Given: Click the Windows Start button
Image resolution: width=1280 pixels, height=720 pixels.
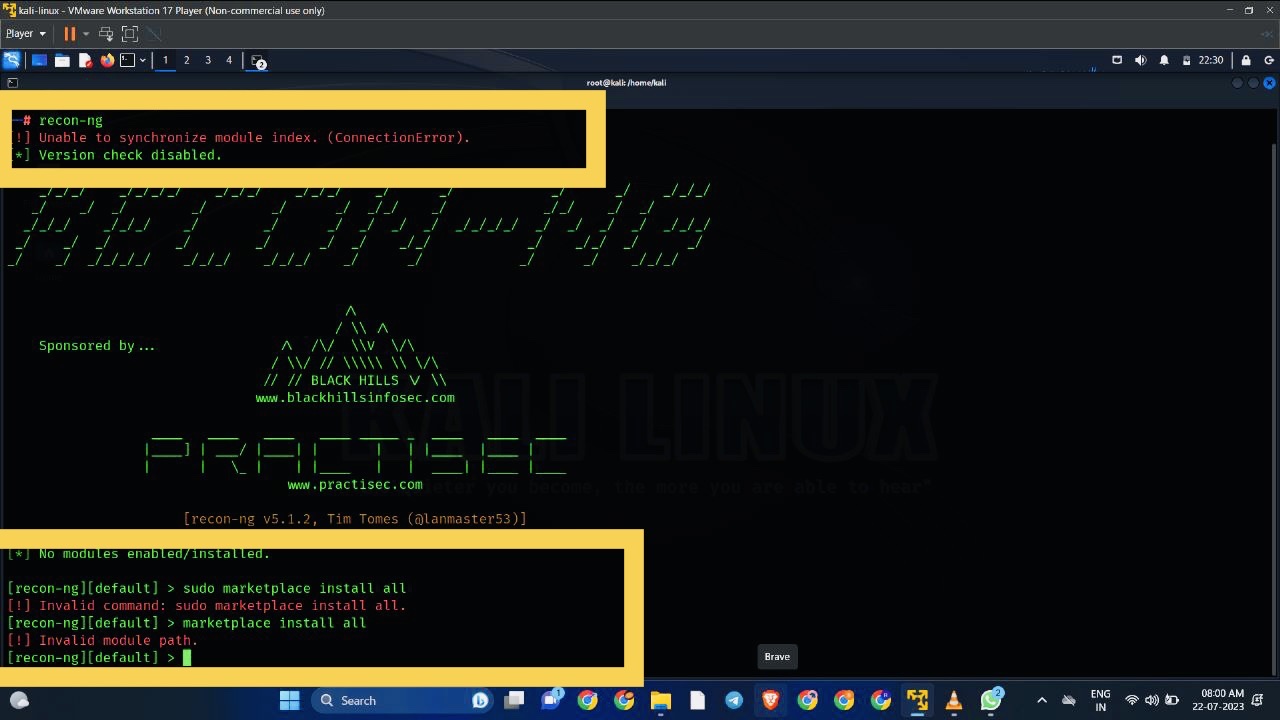Looking at the screenshot, I should coord(289,700).
